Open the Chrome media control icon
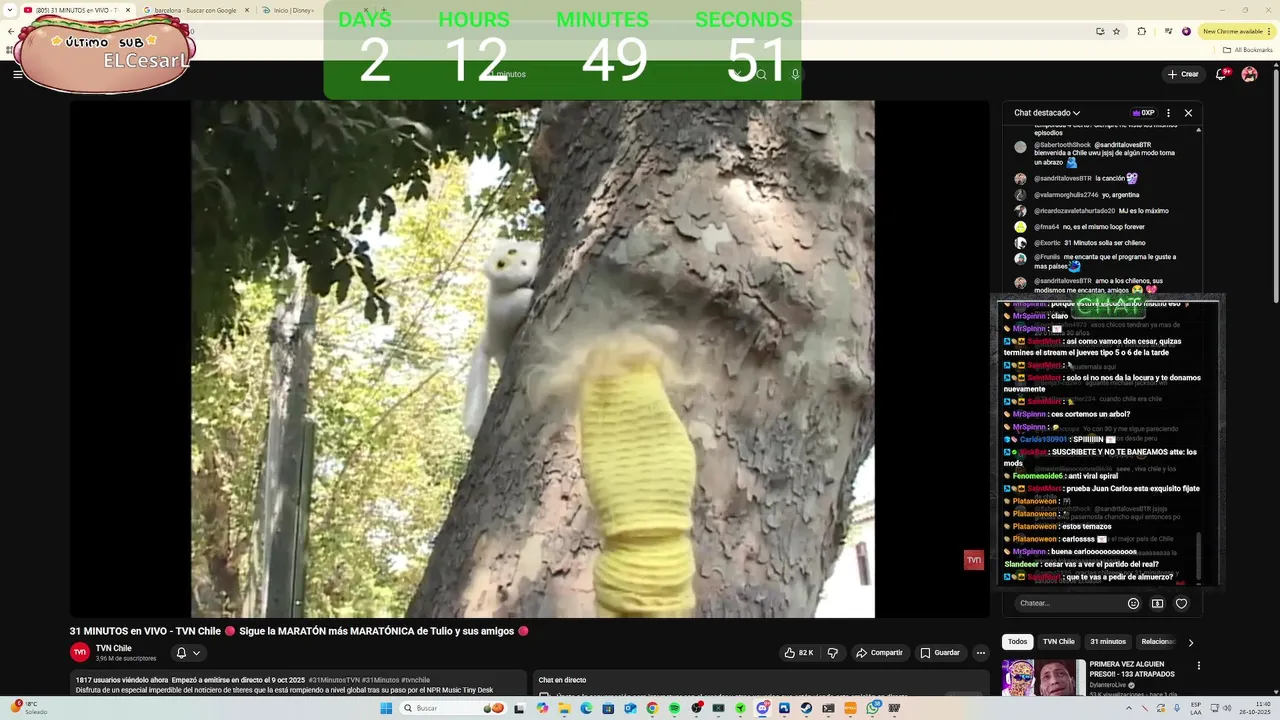 [1168, 31]
